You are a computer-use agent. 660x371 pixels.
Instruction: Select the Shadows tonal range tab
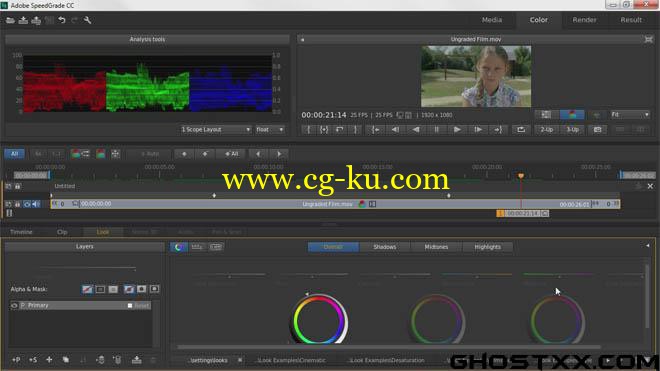click(x=385, y=247)
